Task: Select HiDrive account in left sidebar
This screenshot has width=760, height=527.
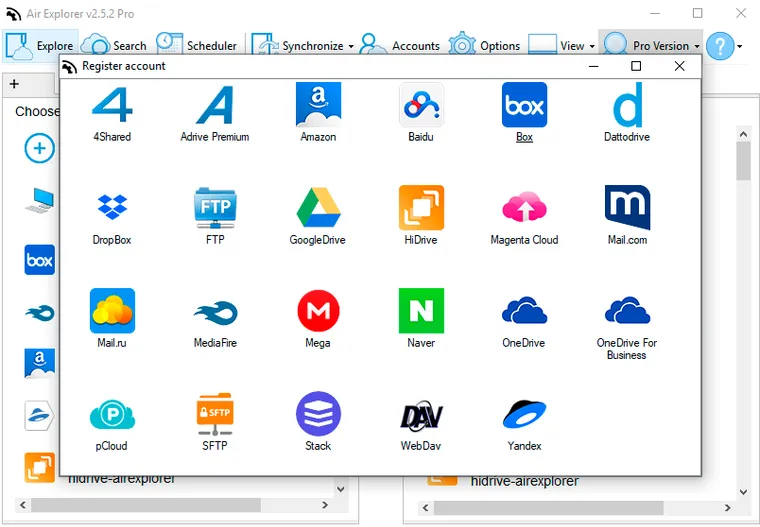Action: (40, 468)
